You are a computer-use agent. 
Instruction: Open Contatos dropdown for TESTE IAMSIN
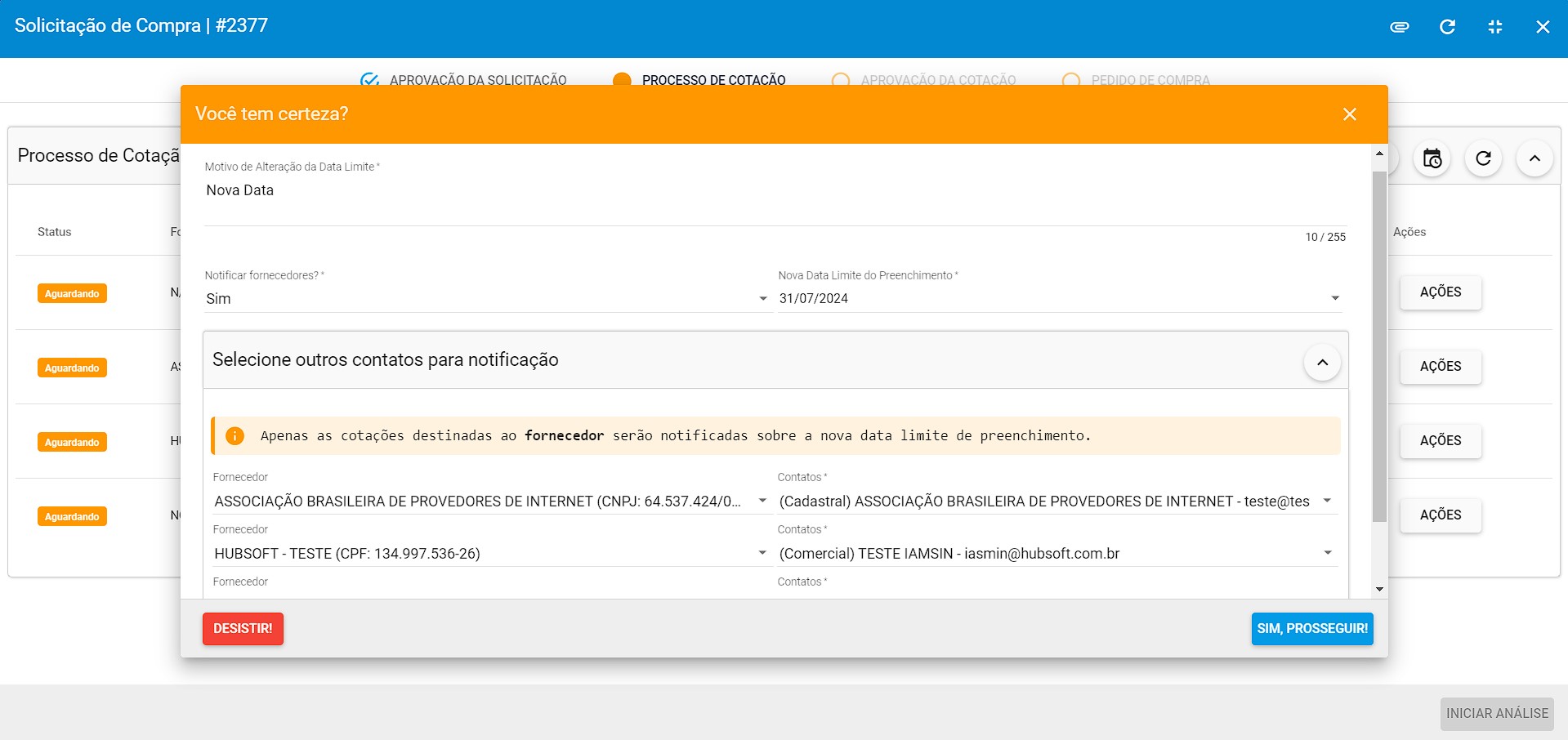pyautogui.click(x=1057, y=554)
